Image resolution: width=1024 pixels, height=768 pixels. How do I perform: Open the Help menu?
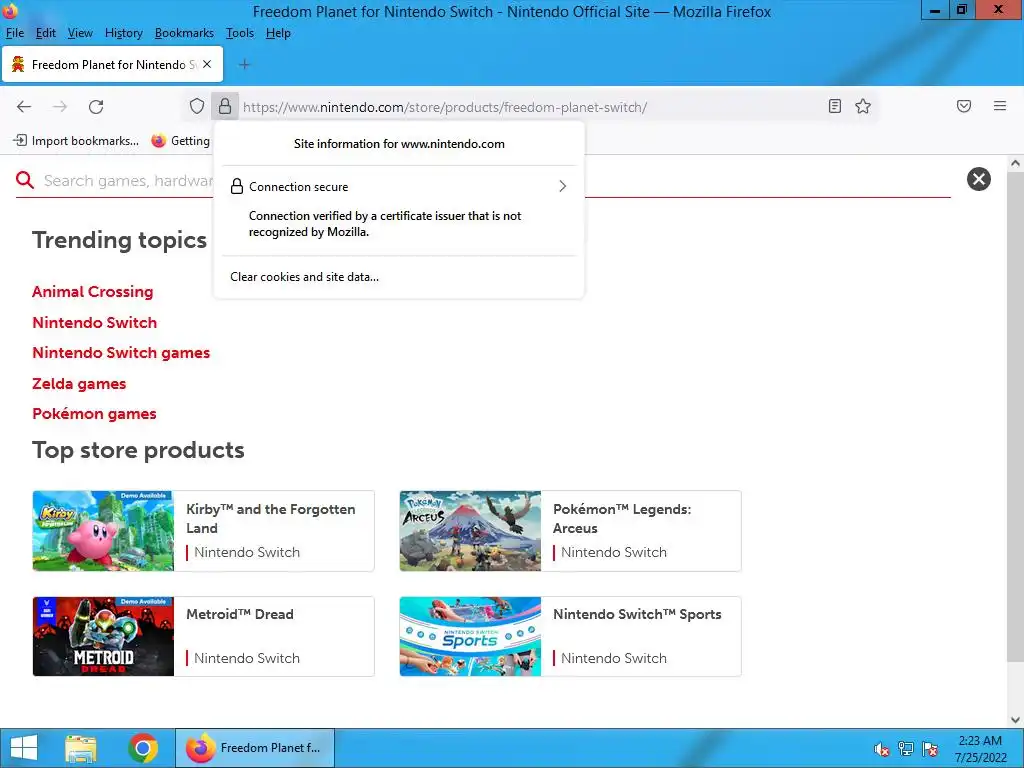pos(278,33)
